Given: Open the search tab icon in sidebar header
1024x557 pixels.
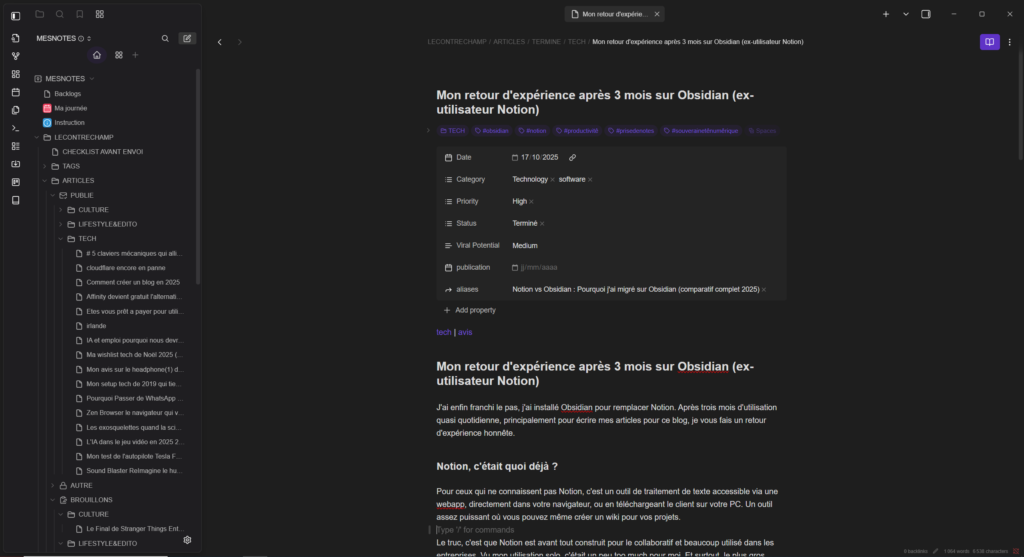Looking at the screenshot, I should pyautogui.click(x=59, y=14).
